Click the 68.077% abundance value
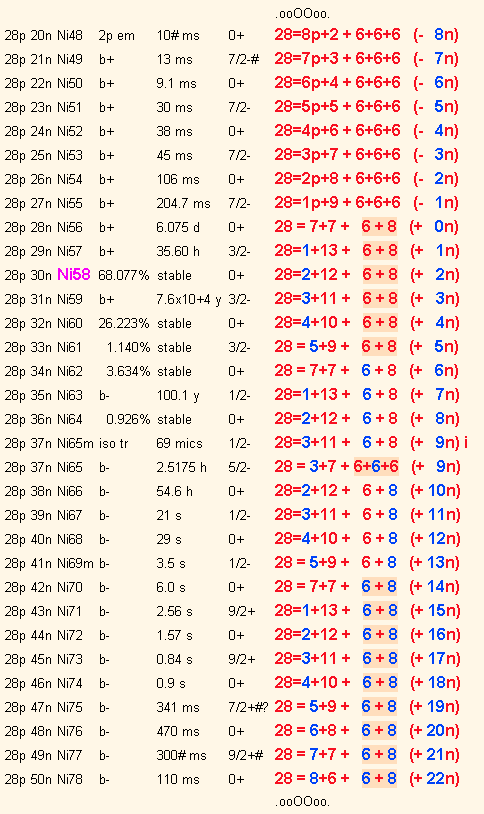Image resolution: width=484 pixels, height=814 pixels. coord(124,275)
